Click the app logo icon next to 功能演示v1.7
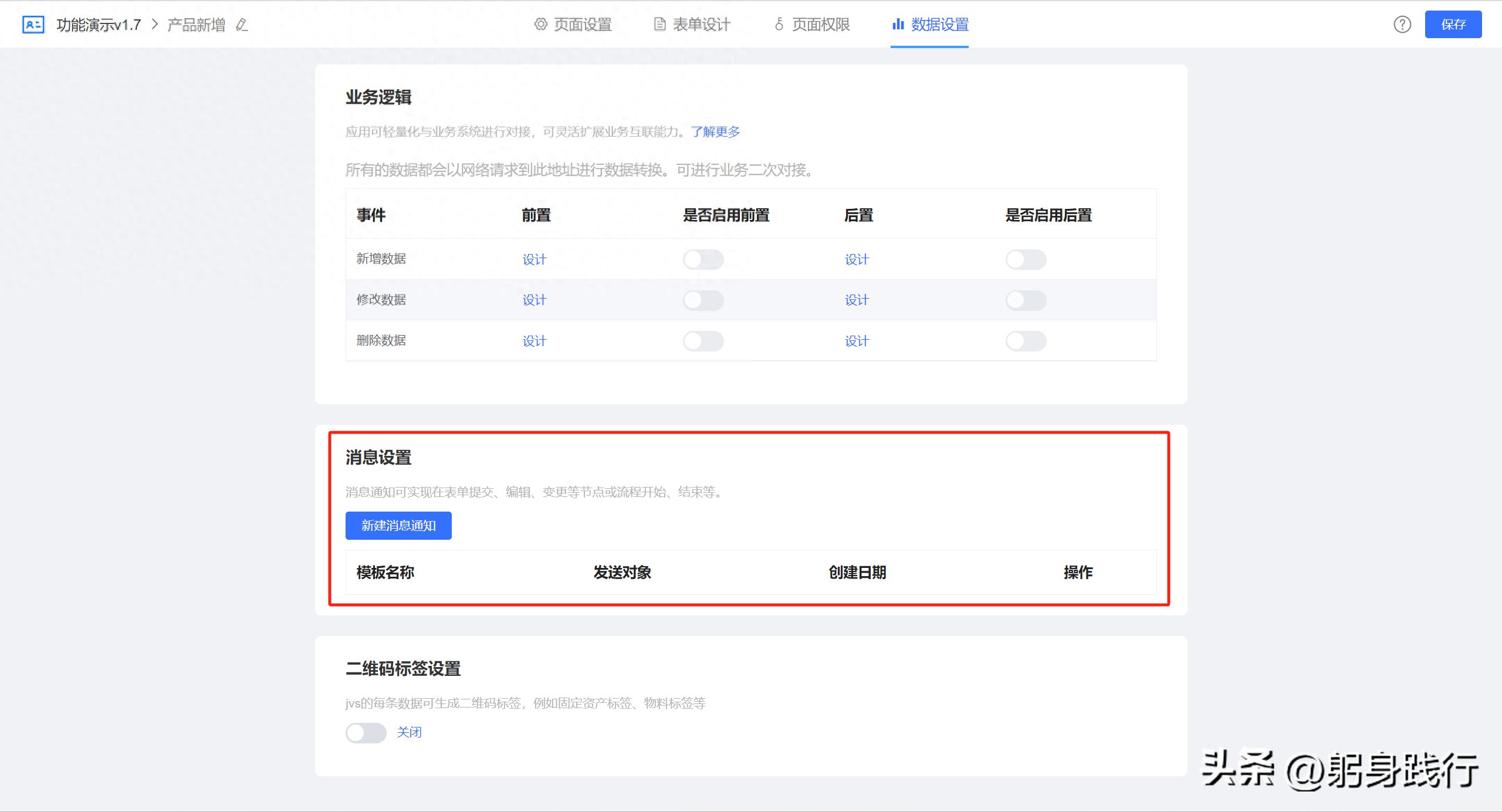This screenshot has height=812, width=1502. (x=33, y=25)
